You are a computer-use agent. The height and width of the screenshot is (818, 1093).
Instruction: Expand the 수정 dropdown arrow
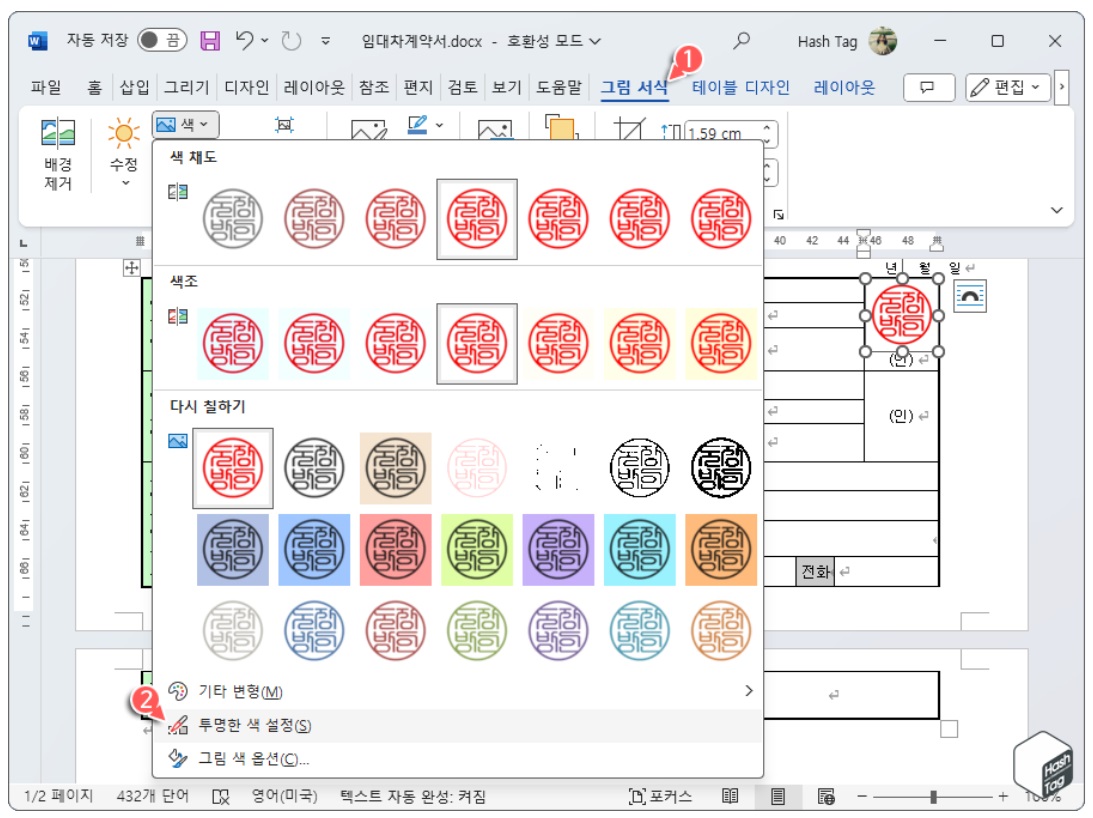(125, 183)
